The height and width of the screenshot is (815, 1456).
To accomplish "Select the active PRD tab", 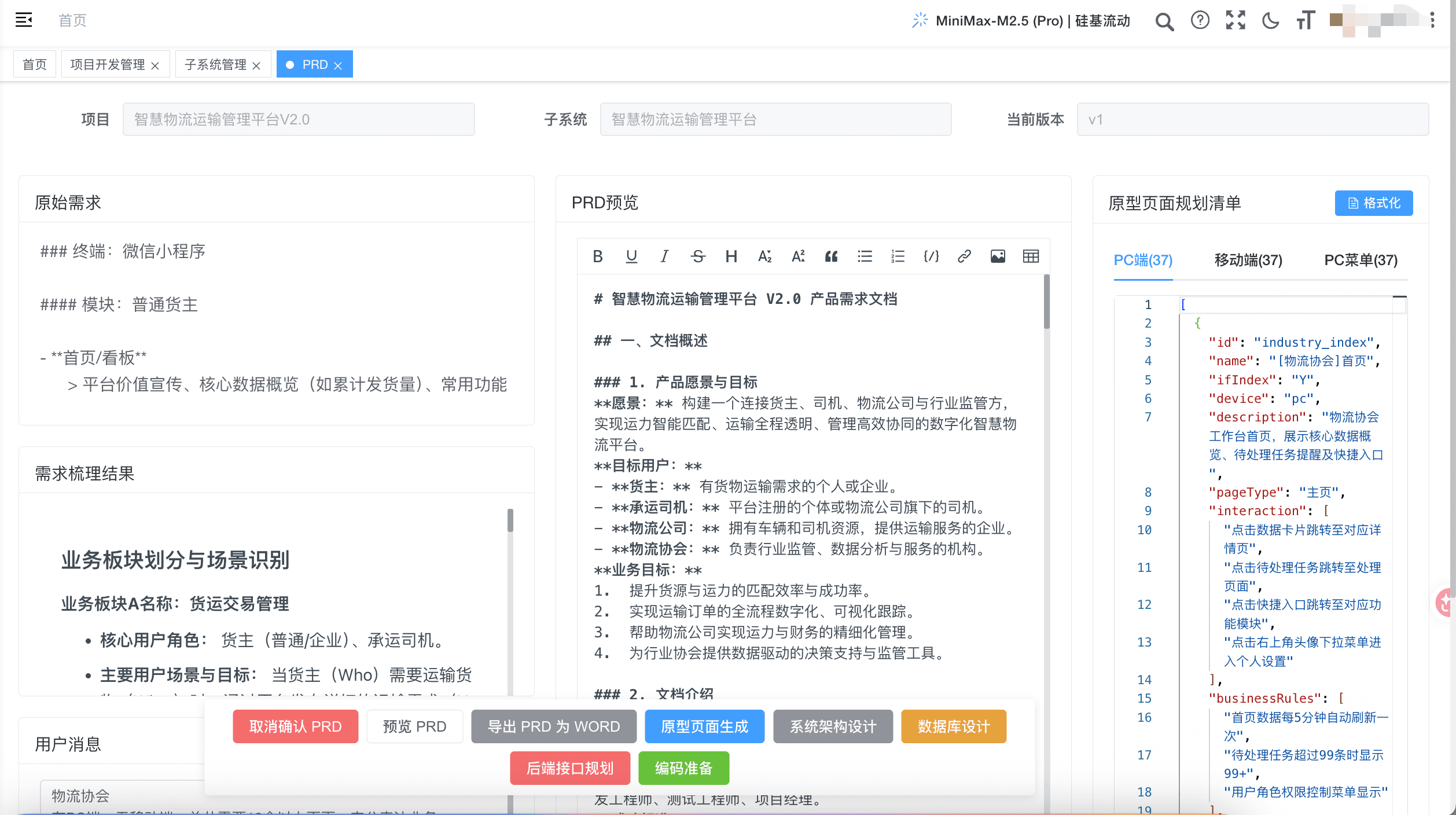I will coord(314,64).
